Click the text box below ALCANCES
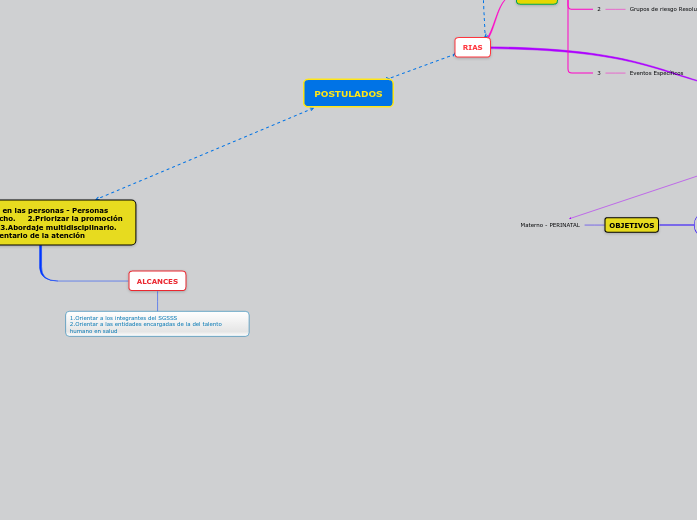The image size is (697, 520). [x=157, y=324]
